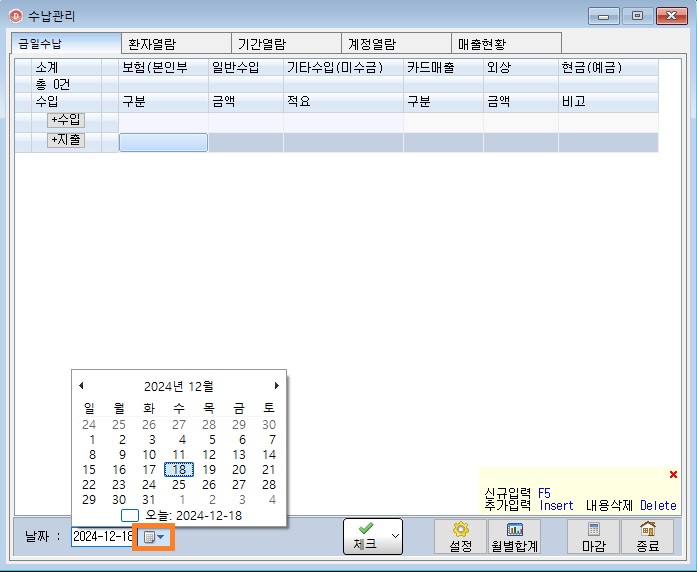Click the 현금(예금) column header
This screenshot has height=572, width=697.
[608, 68]
